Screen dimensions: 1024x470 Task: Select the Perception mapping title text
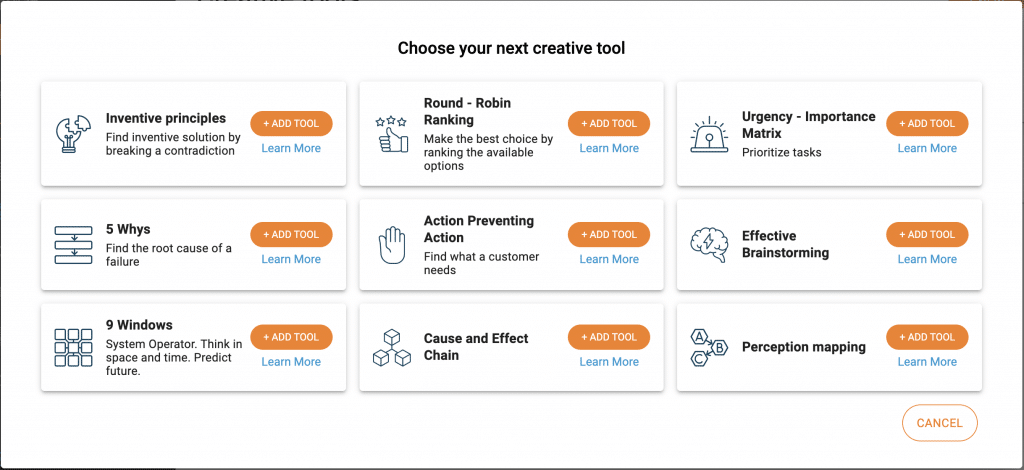point(804,347)
